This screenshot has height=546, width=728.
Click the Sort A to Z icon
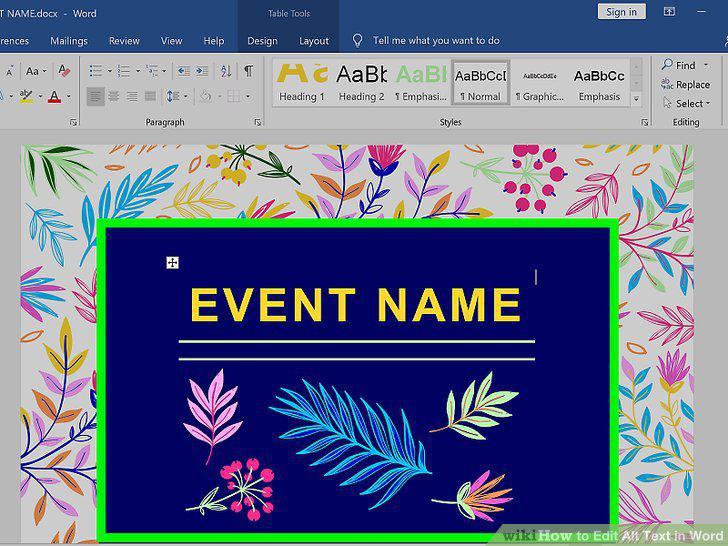(226, 71)
